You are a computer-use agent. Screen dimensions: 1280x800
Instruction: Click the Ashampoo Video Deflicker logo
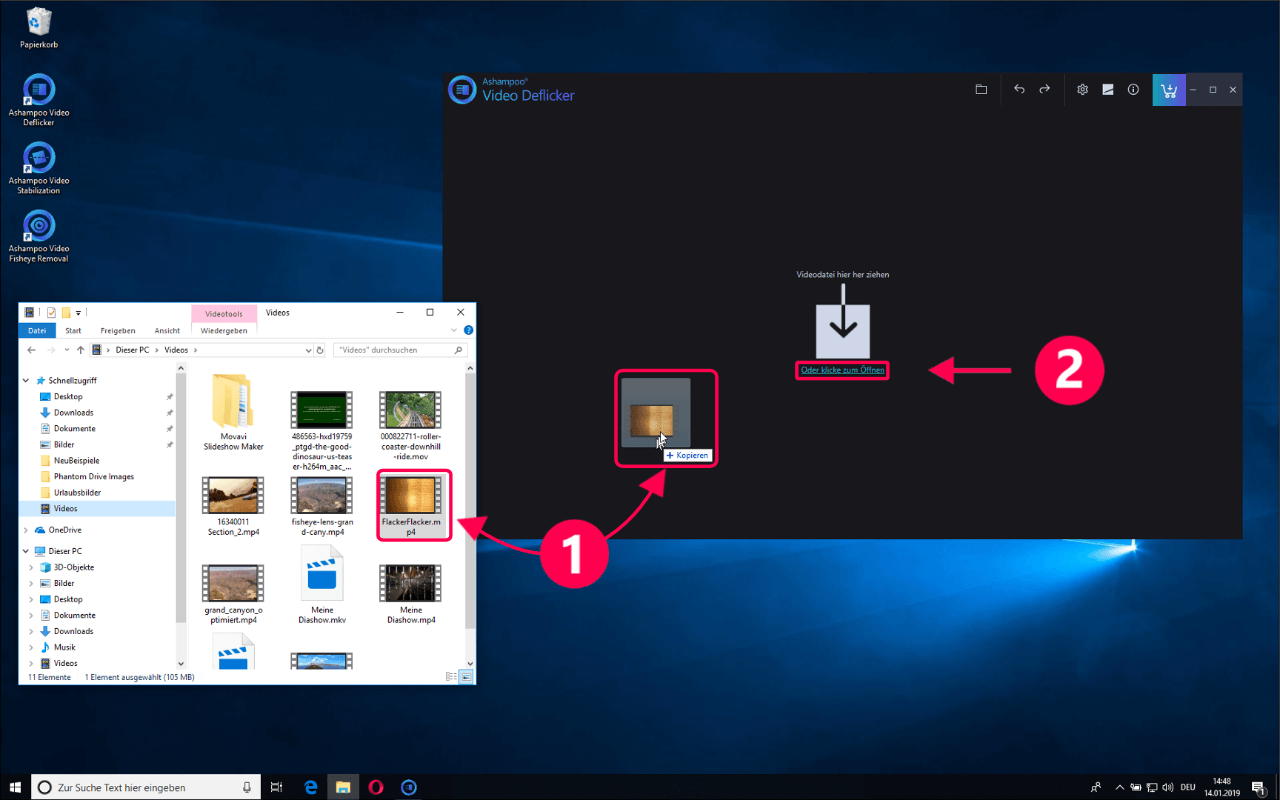coord(461,90)
